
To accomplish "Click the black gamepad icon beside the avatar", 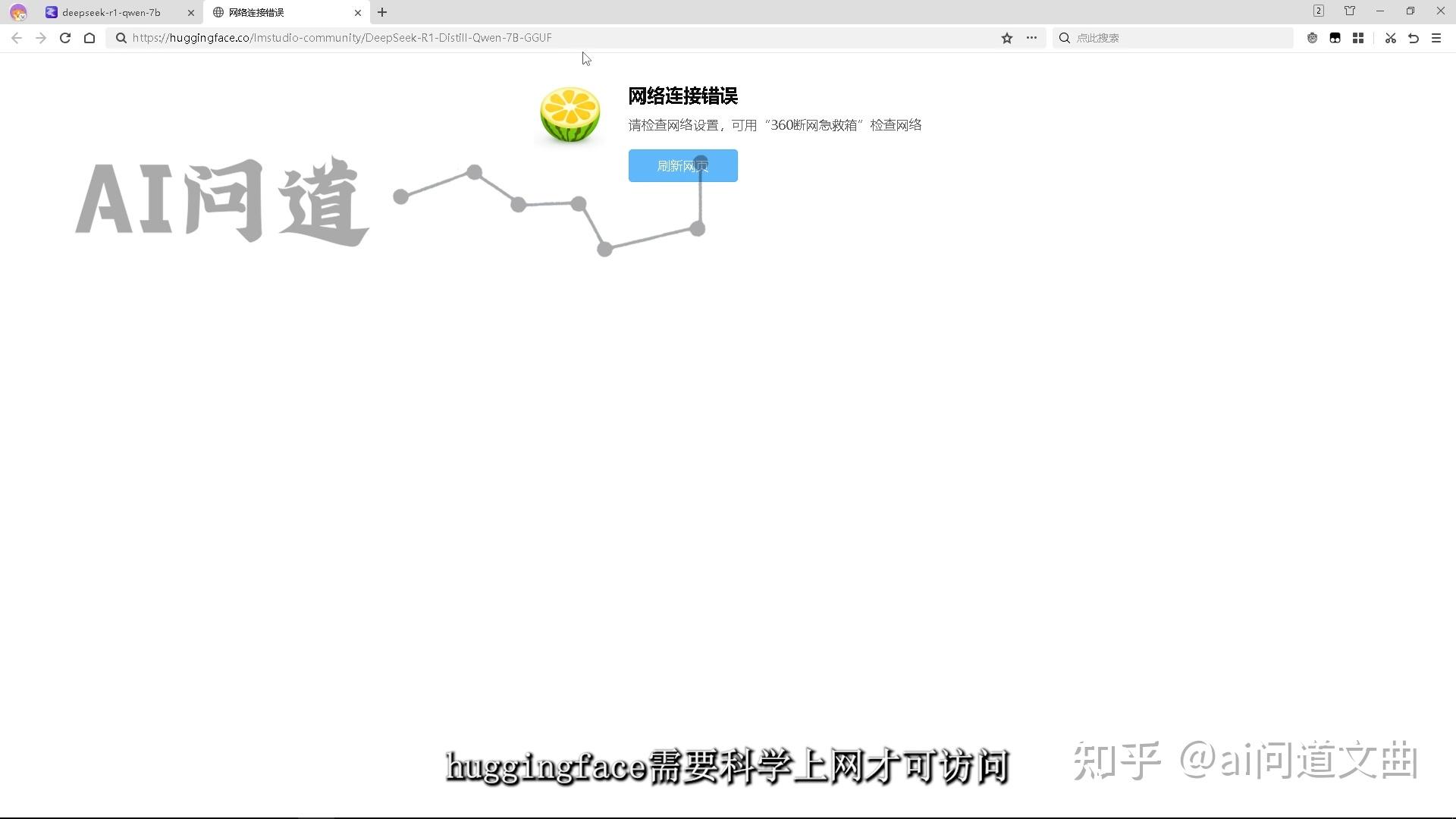I will pyautogui.click(x=1335, y=37).
